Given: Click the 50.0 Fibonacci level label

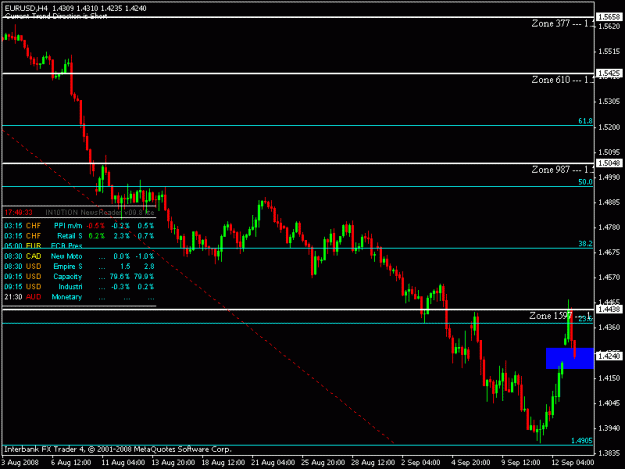Looking at the screenshot, I should [585, 182].
